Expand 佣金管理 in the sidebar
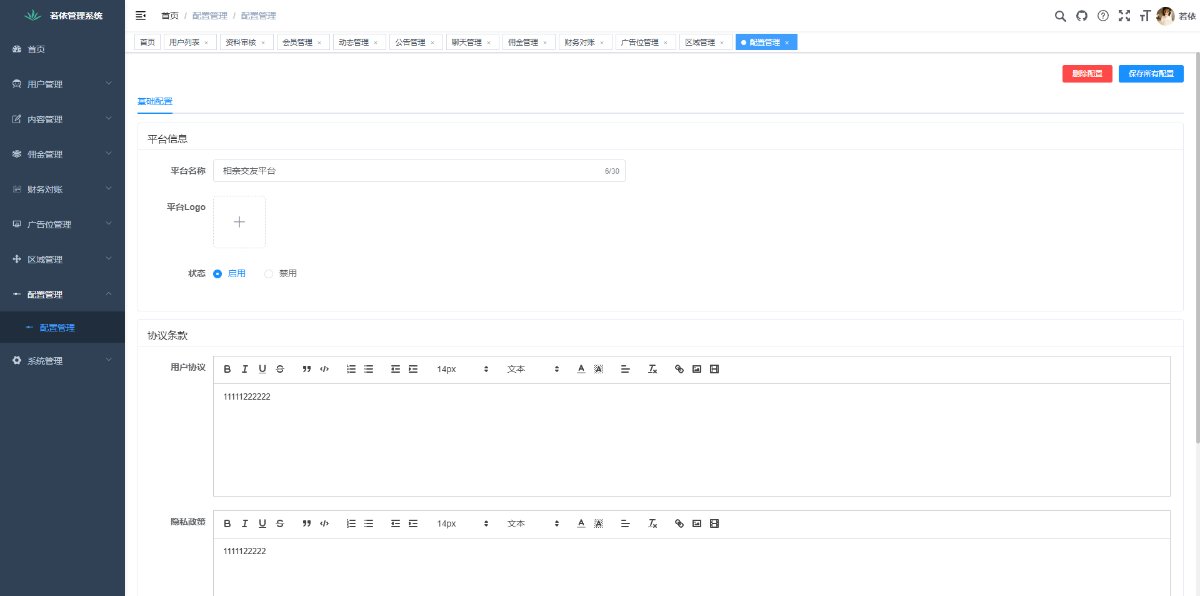This screenshot has width=1200, height=596. coord(62,154)
